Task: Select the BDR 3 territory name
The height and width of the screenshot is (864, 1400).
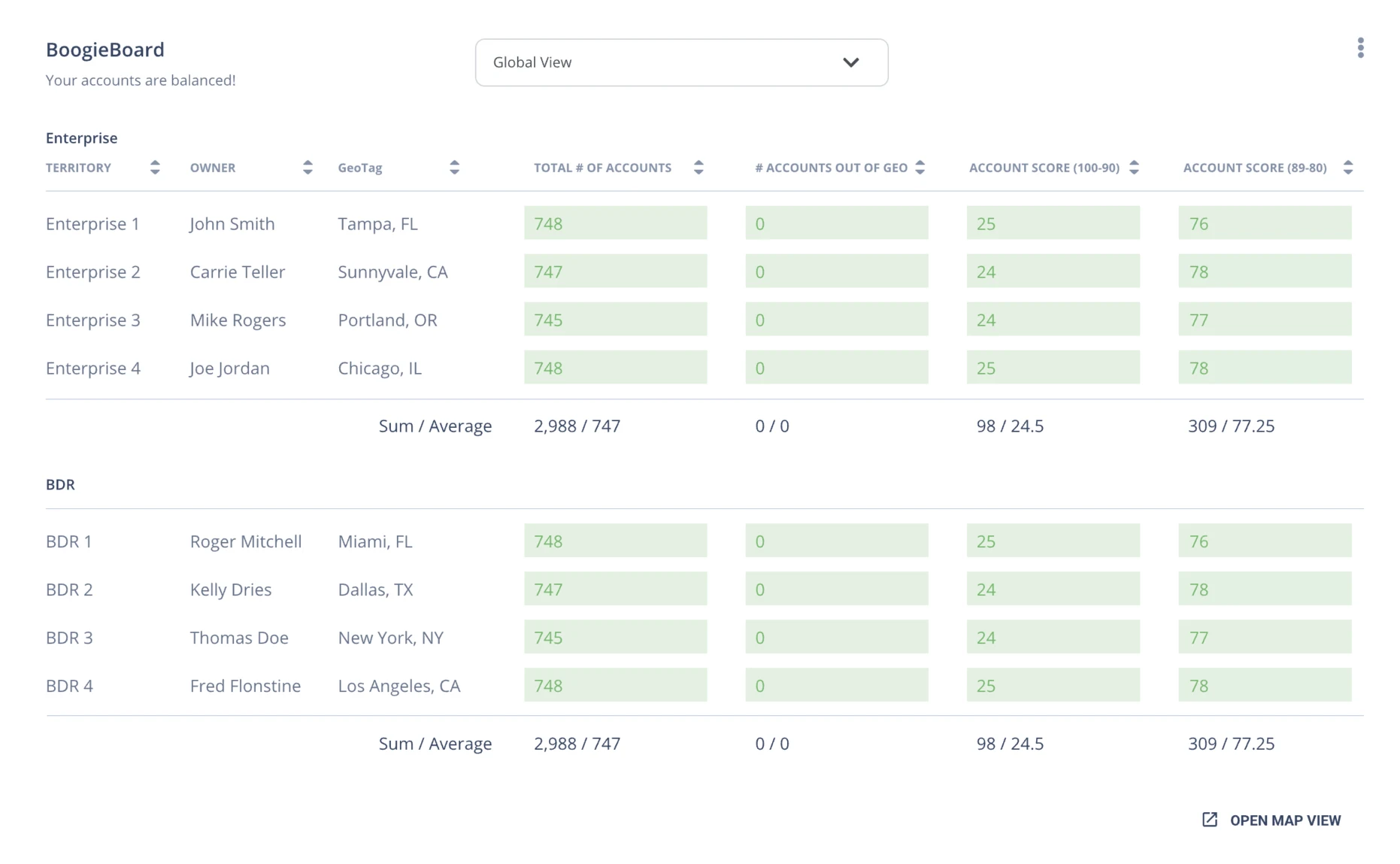Action: (x=69, y=637)
